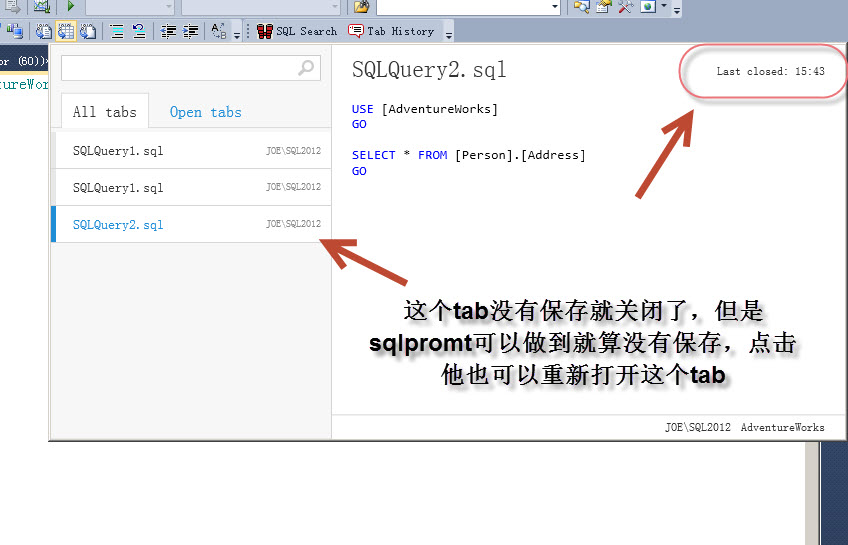Click the JOE\SQL2012 AdventureWorks footer text

(x=745, y=428)
